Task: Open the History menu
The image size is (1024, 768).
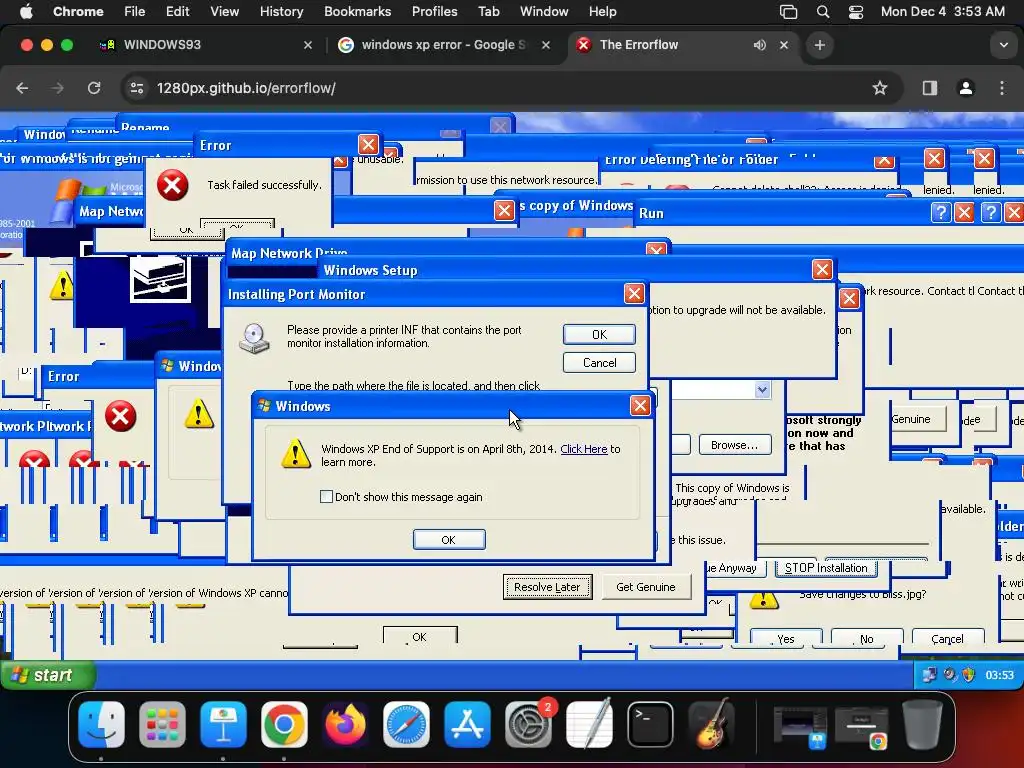Action: pos(281,12)
